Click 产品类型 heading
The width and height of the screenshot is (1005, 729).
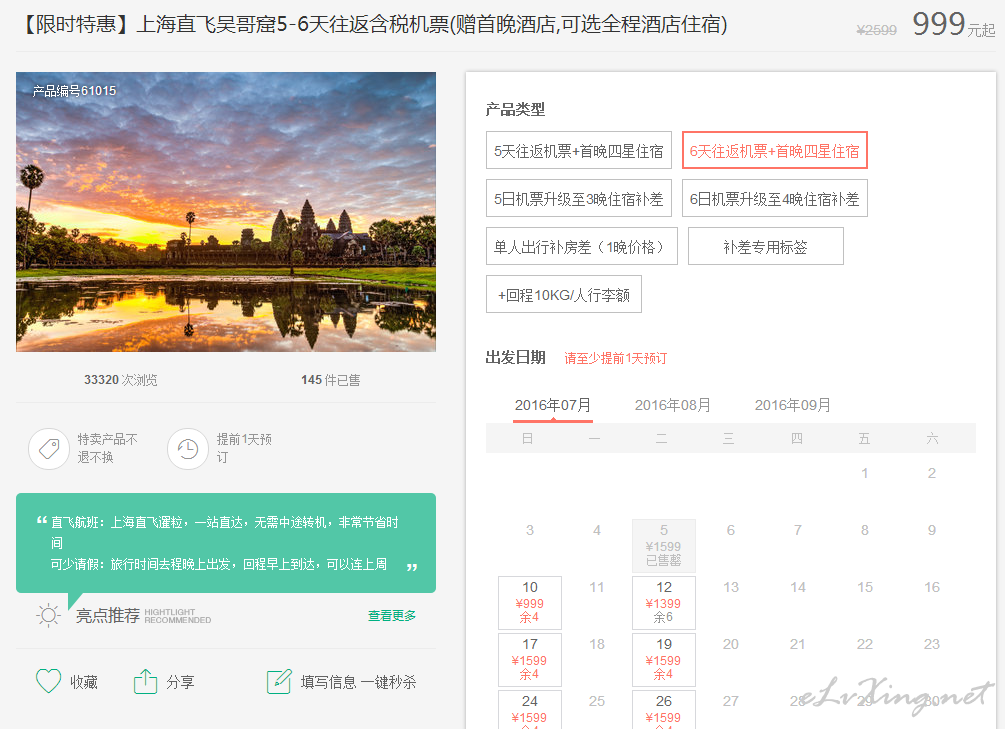[515, 110]
